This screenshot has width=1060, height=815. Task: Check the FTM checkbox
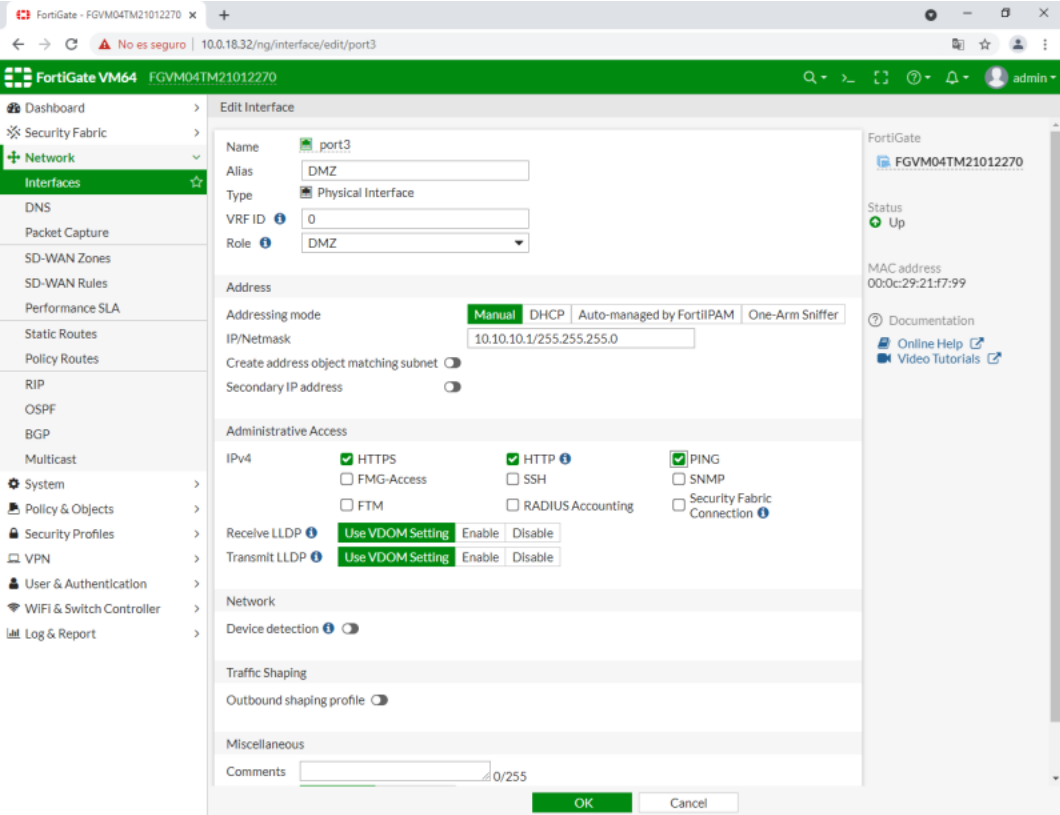click(347, 504)
